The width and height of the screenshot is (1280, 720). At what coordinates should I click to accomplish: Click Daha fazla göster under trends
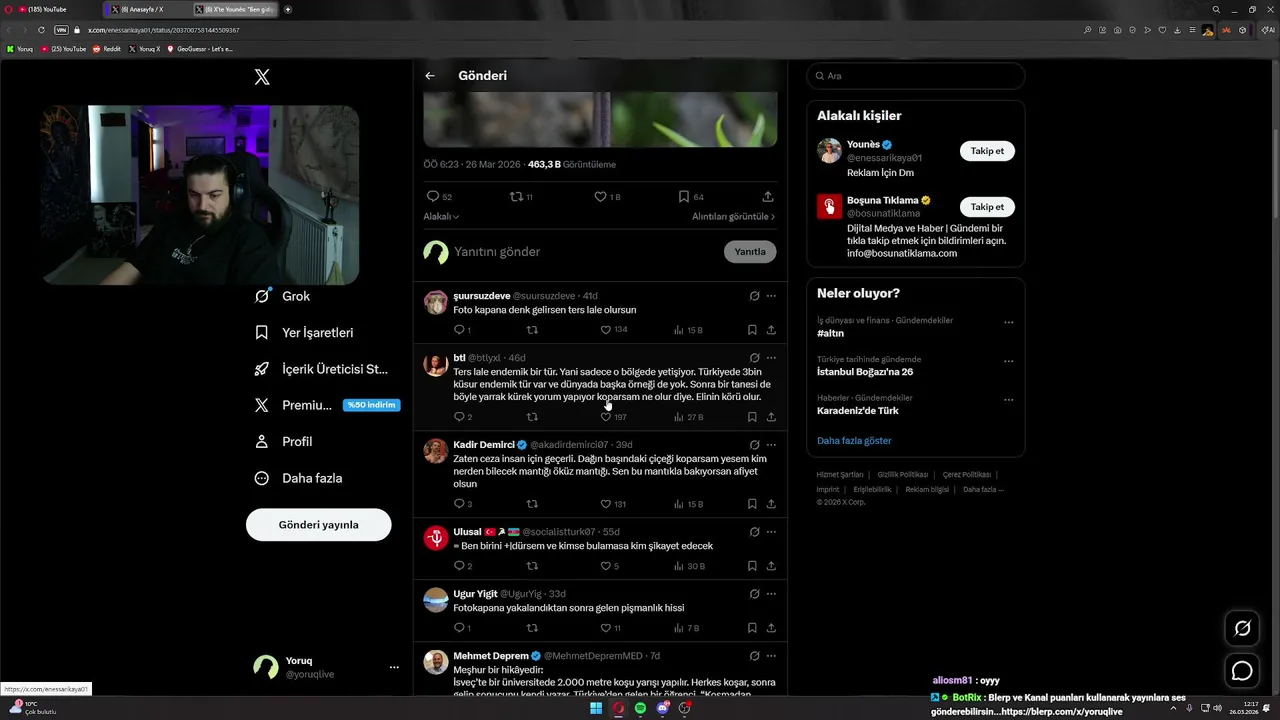[x=854, y=441]
